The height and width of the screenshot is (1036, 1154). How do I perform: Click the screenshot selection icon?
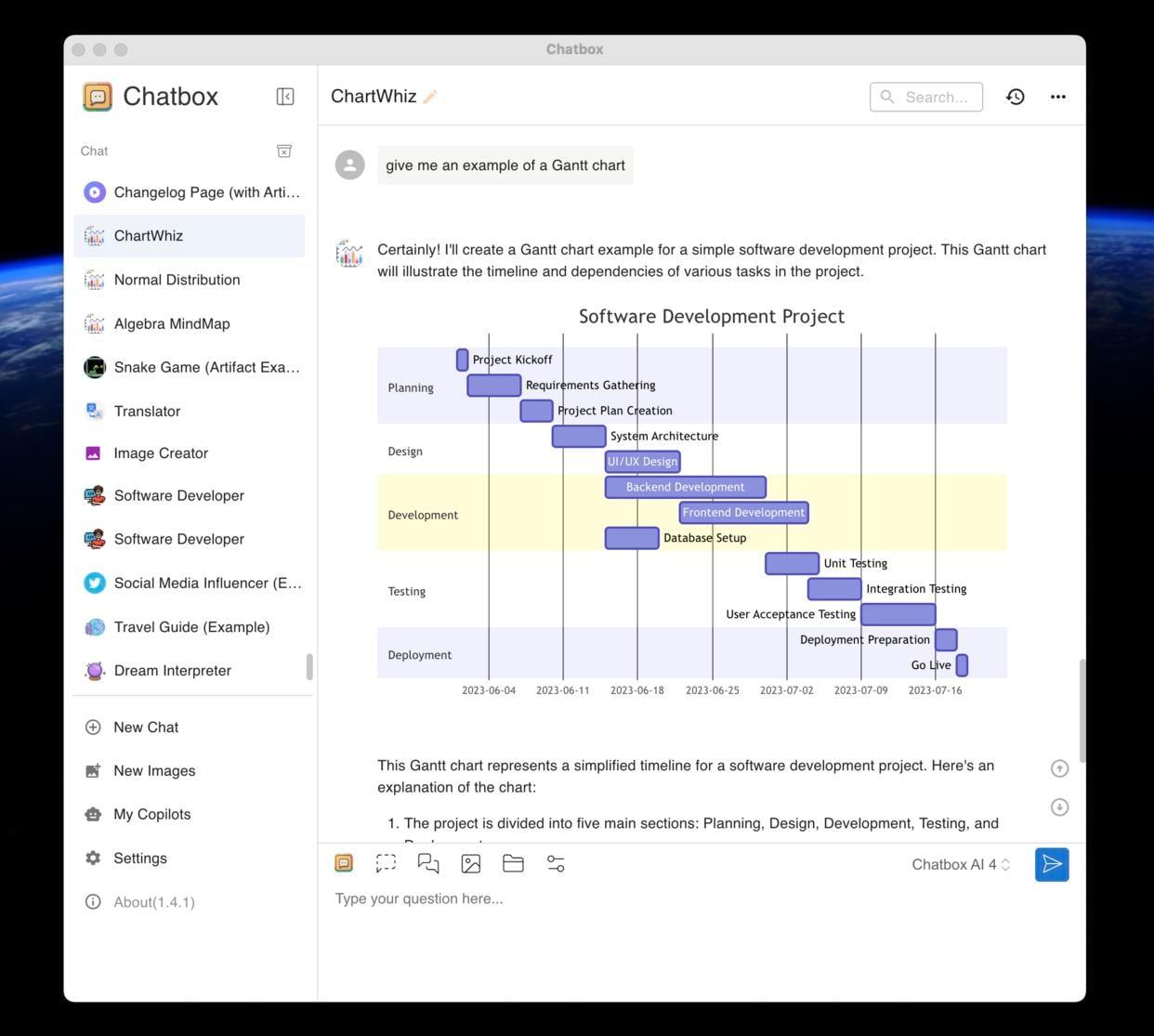pos(385,862)
